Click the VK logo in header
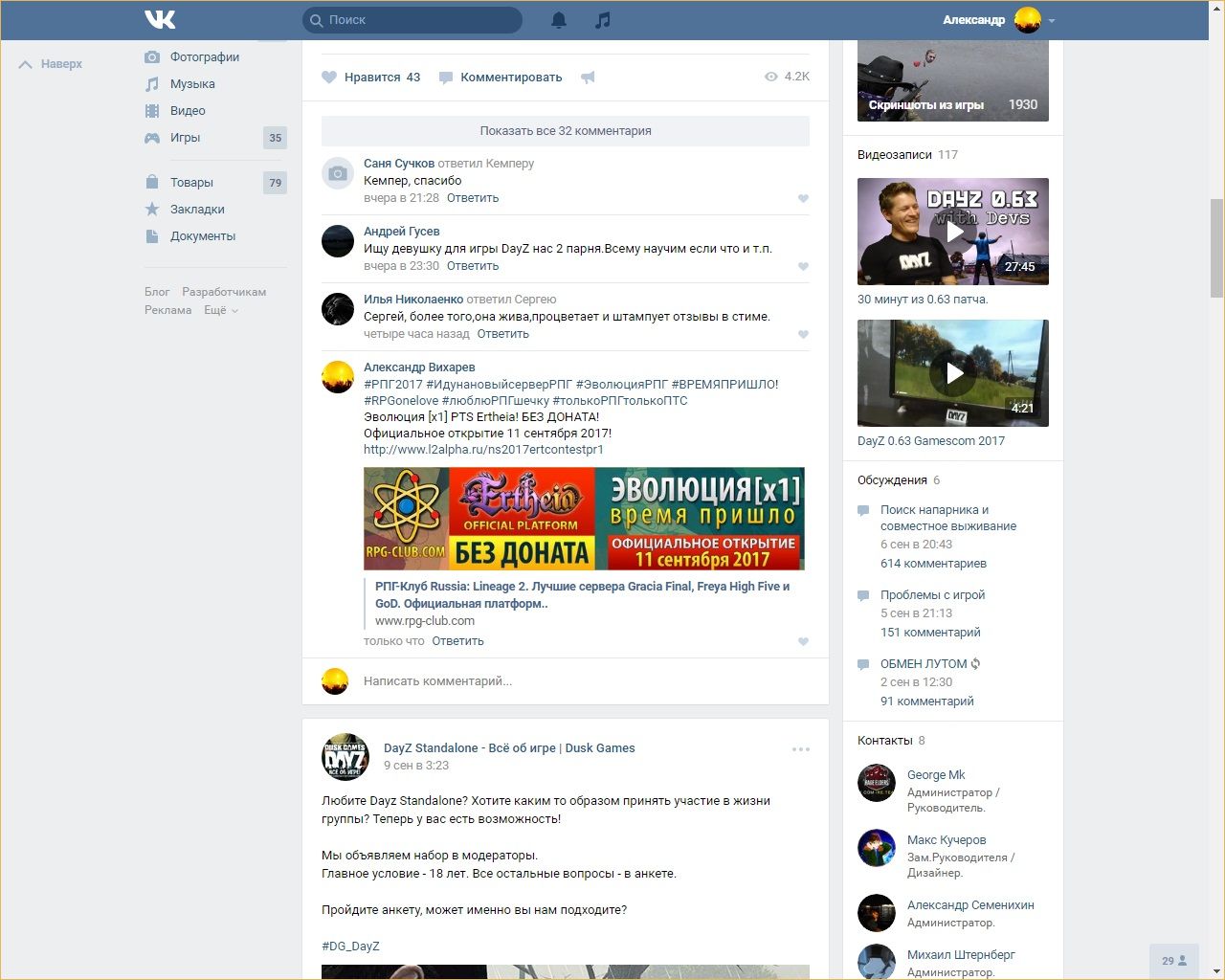The height and width of the screenshot is (980, 1225). (160, 19)
